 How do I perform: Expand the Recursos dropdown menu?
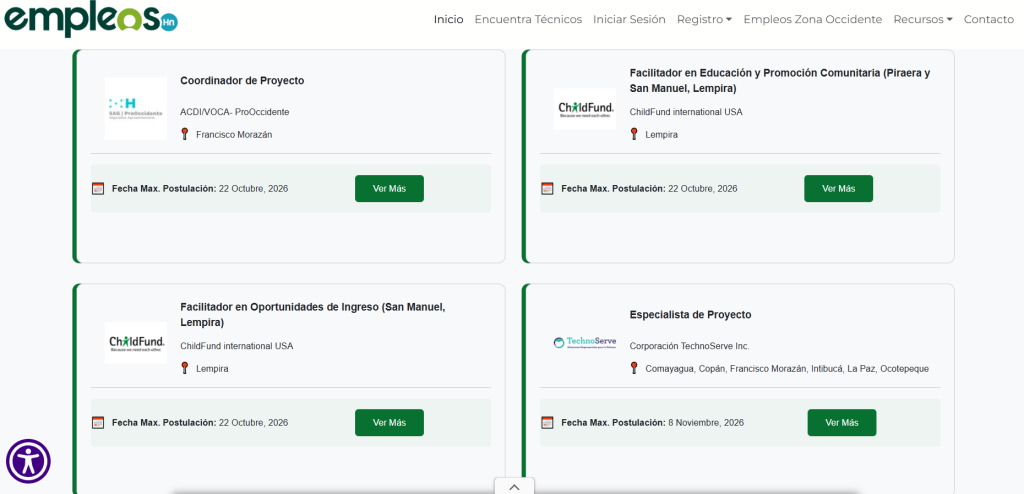[x=923, y=20]
